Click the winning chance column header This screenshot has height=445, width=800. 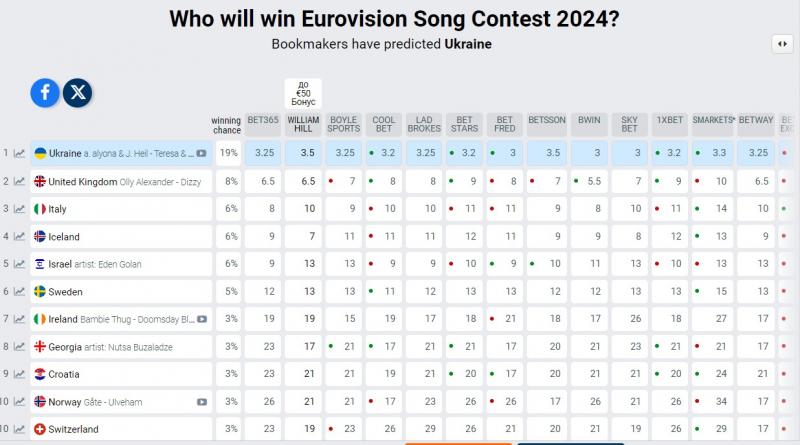[226, 125]
